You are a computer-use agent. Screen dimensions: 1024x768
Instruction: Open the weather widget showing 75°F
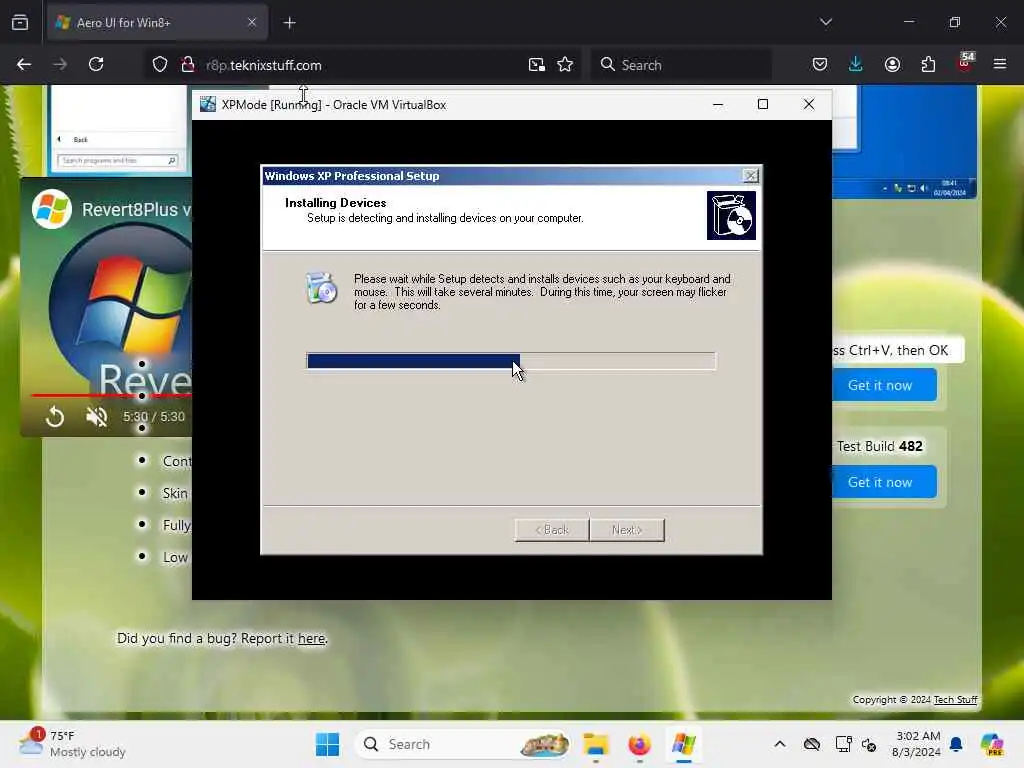[x=72, y=744]
